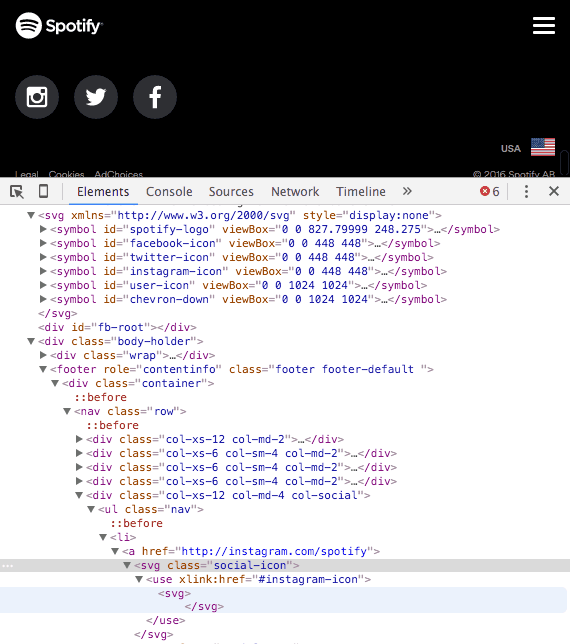Open DevTools three-dot customize menu
Viewport: 570px width, 644px height.
coord(526,191)
